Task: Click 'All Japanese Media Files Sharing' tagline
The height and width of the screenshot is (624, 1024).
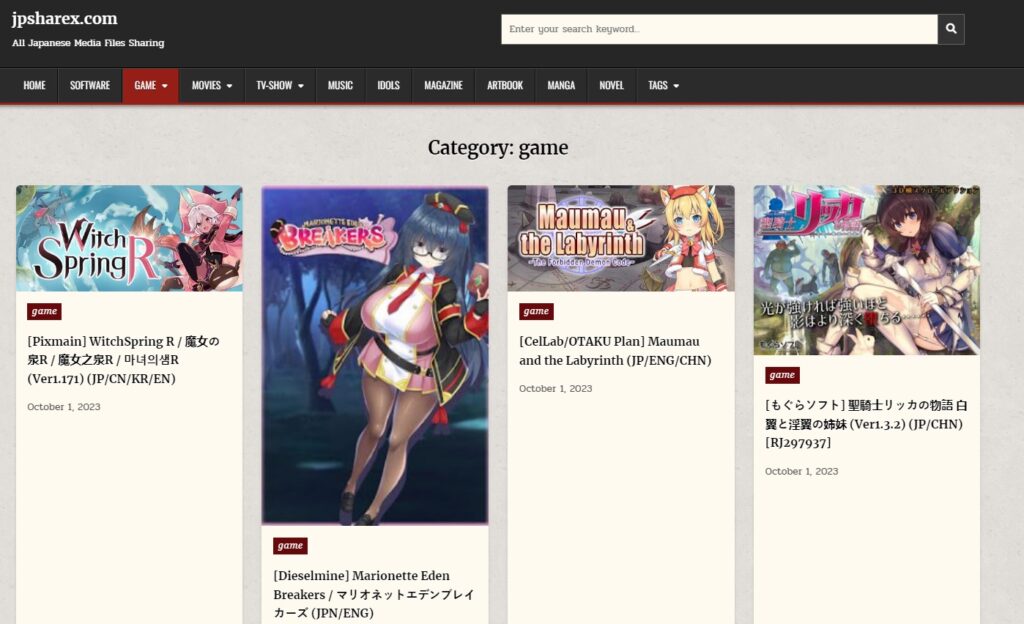Action: click(x=88, y=43)
